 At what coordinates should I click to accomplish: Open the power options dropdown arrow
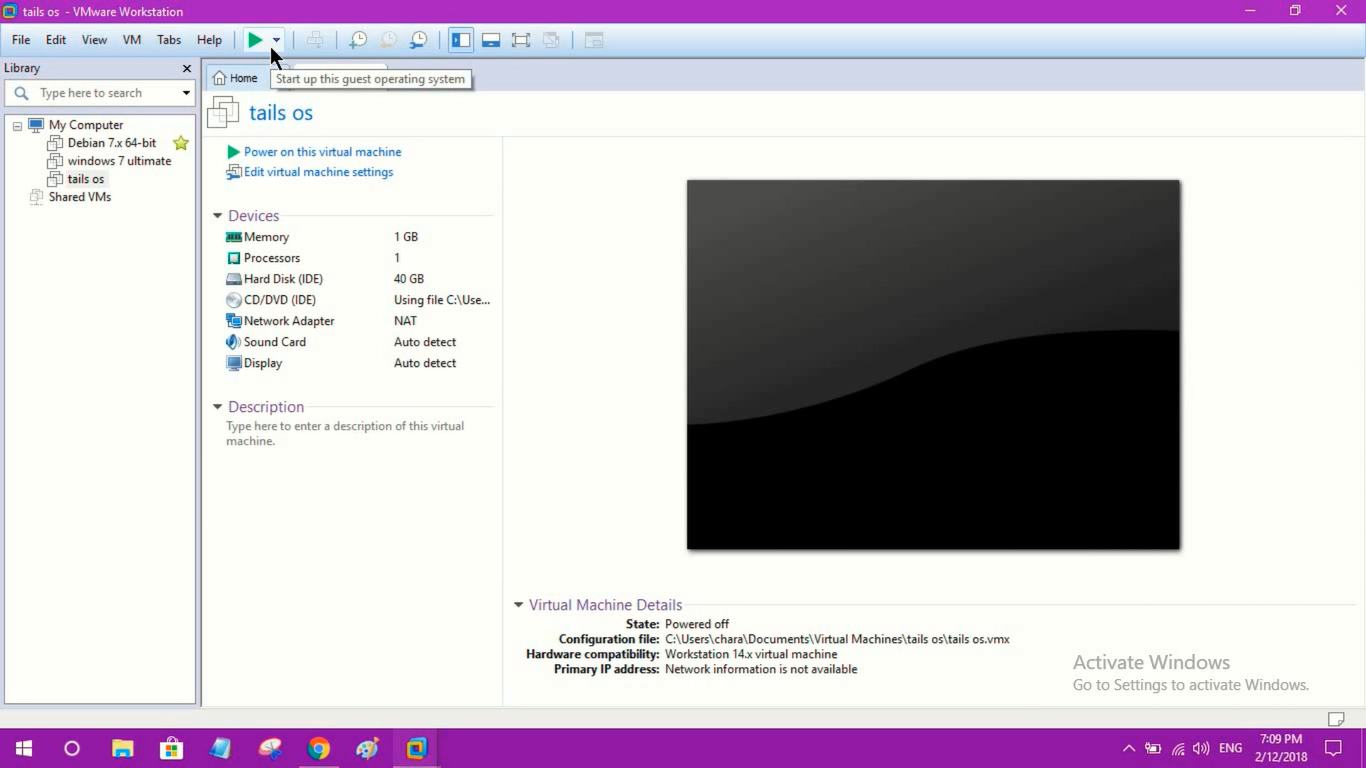pyautogui.click(x=275, y=39)
